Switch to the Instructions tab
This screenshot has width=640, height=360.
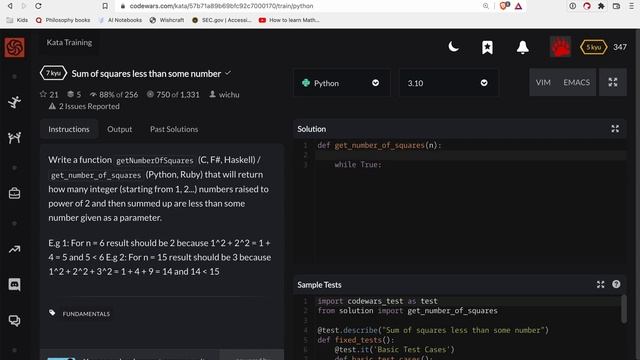pyautogui.click(x=69, y=129)
